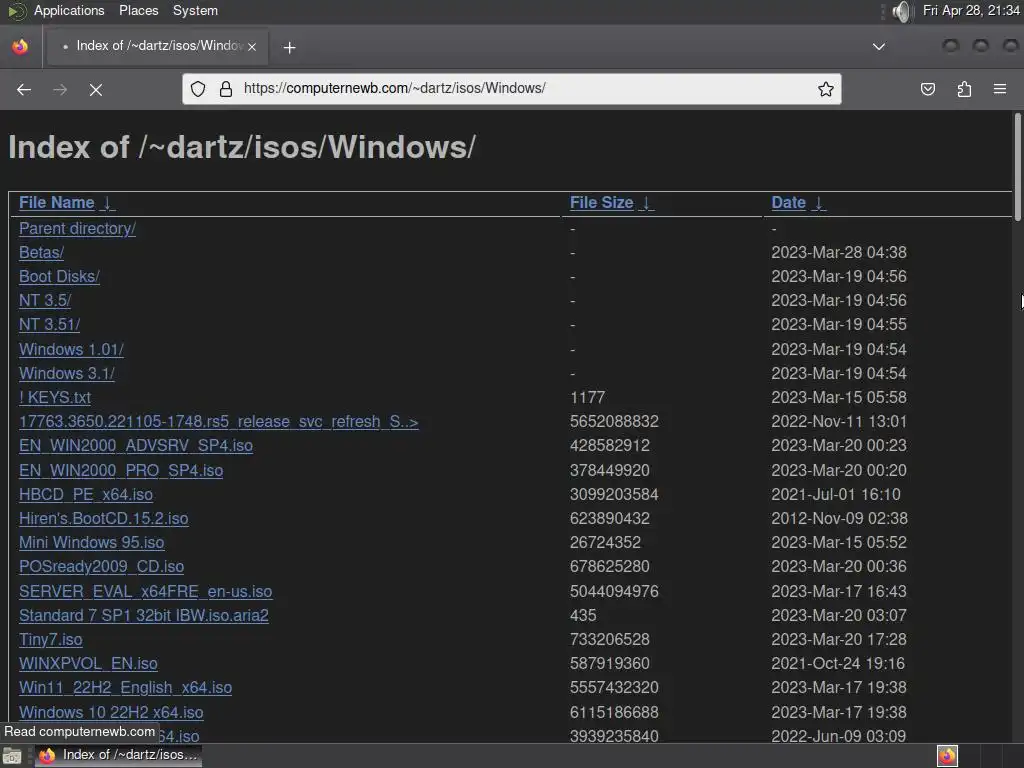Download Win11_22H2_English_x64.iso
The height and width of the screenshot is (768, 1024).
point(125,688)
